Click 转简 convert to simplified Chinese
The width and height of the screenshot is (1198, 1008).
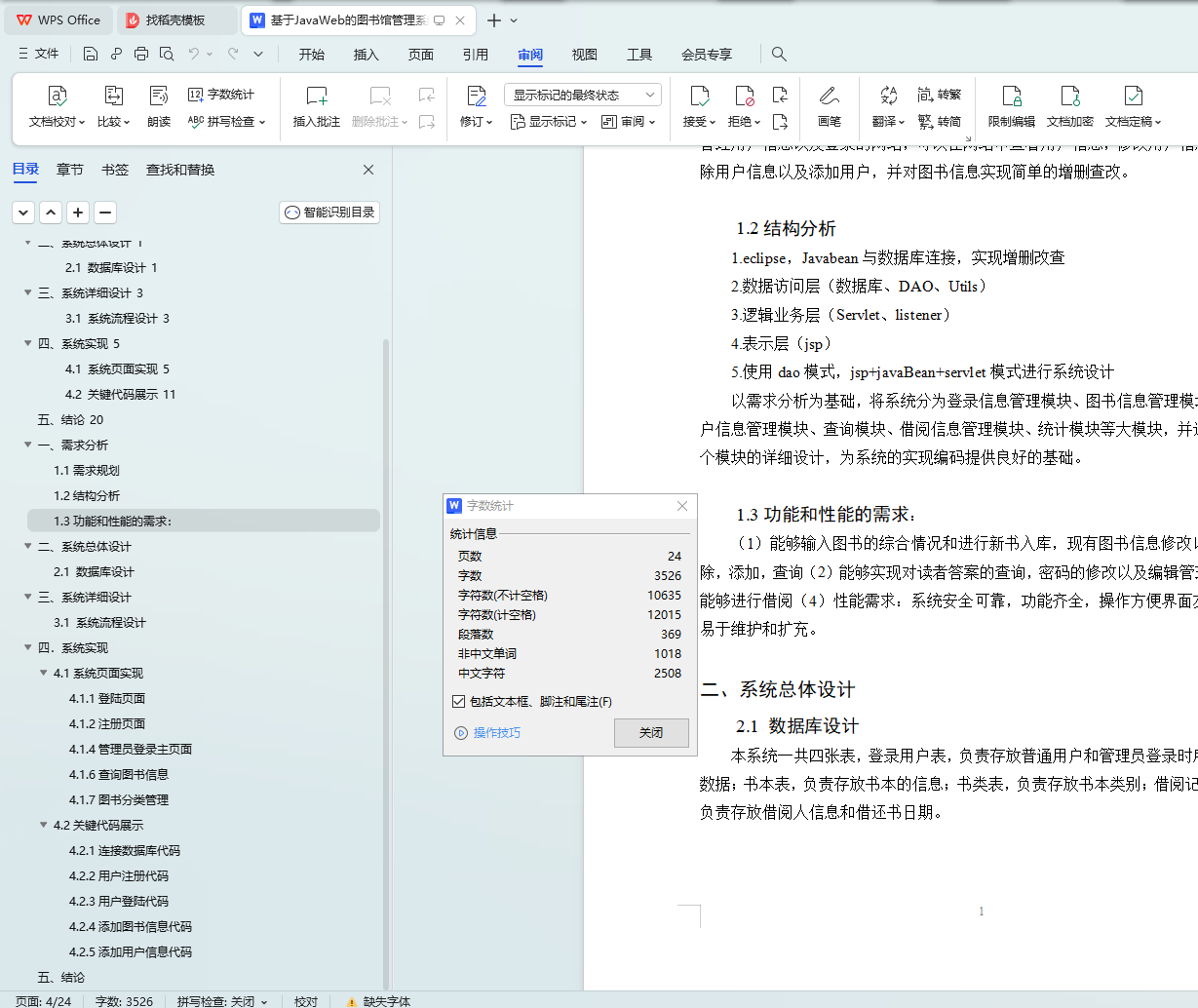coord(940,122)
